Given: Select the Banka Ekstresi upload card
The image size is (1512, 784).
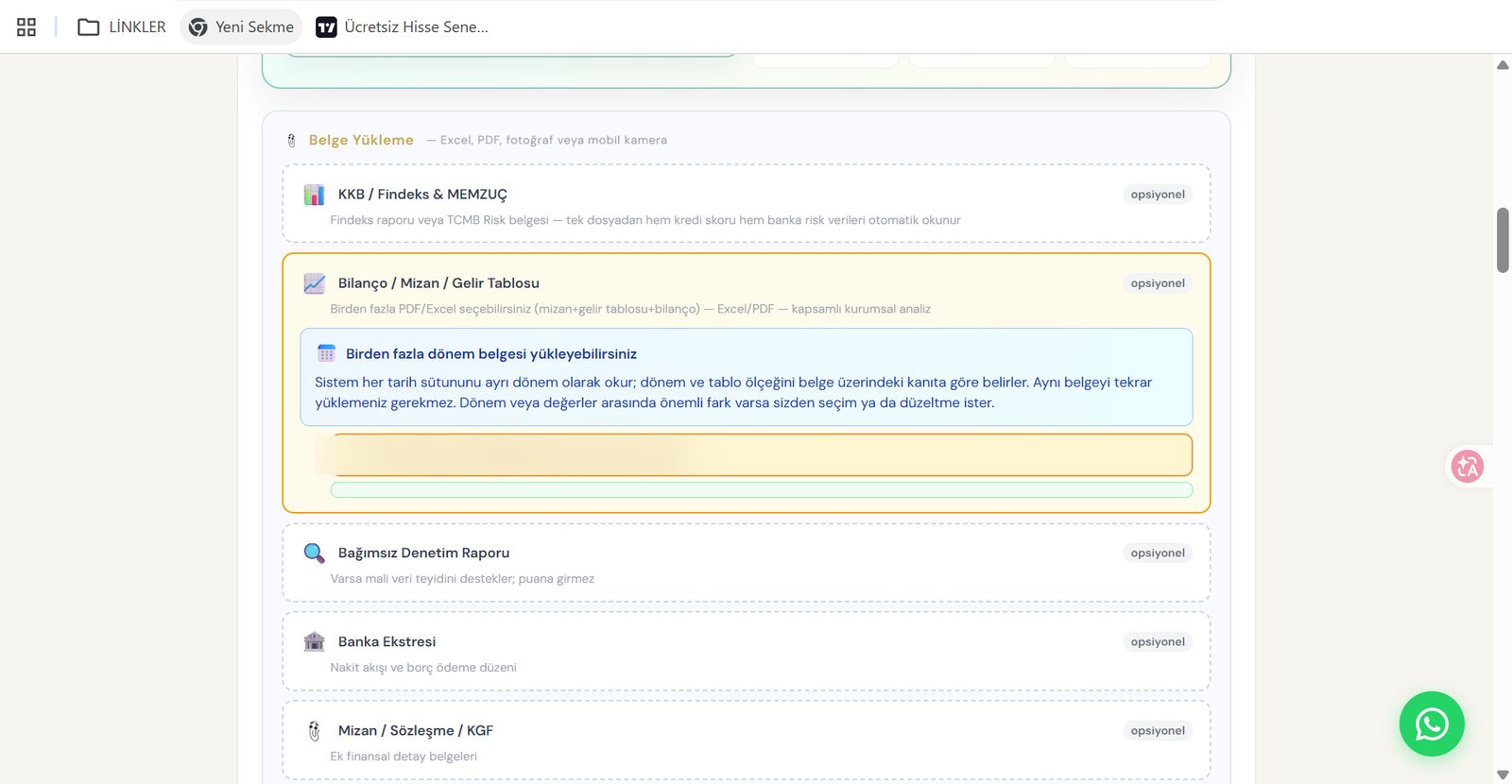Looking at the screenshot, I should coord(747,652).
